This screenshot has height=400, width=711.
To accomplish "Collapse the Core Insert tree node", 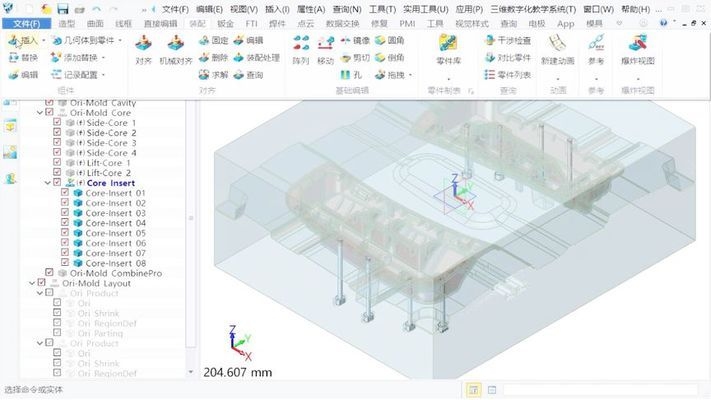I will (48, 183).
